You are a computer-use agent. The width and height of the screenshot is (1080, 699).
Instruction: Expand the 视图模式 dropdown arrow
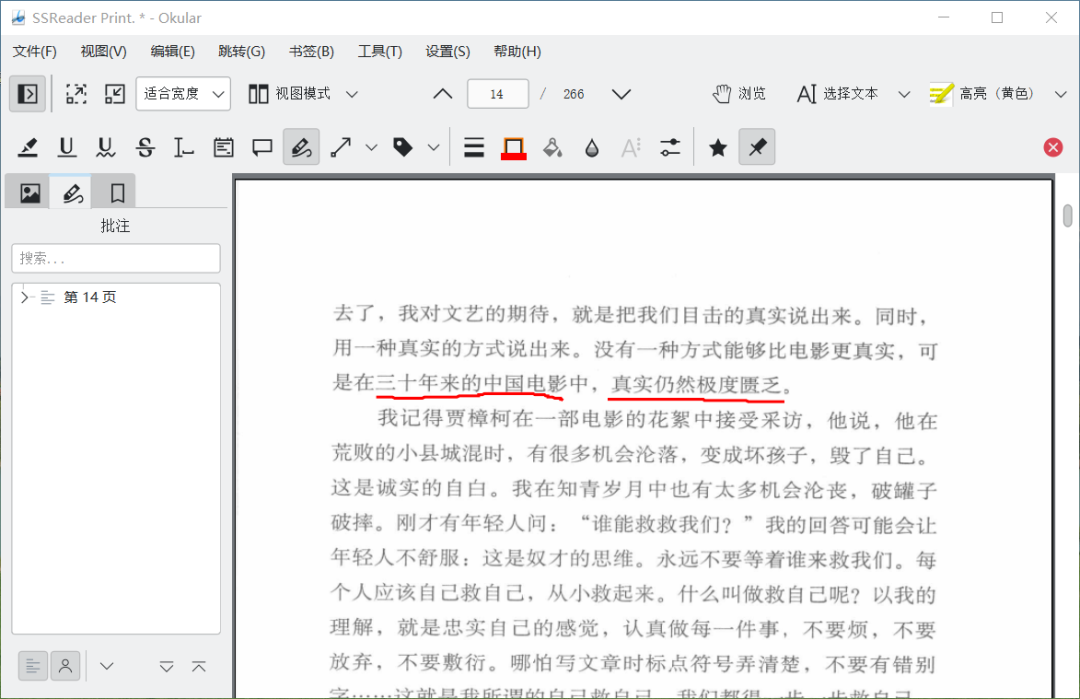(352, 94)
